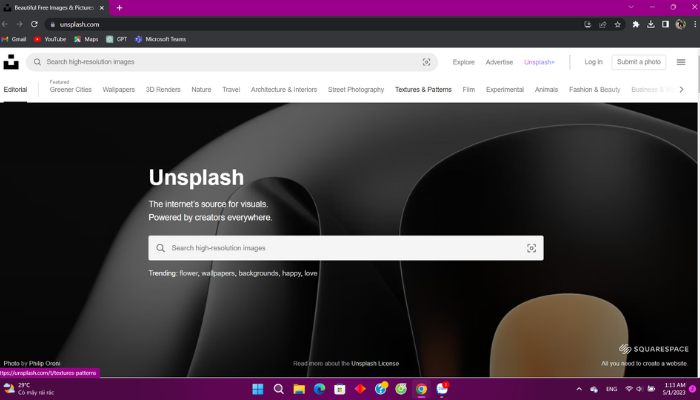
Task: Open the weather widget in taskbar
Action: tap(29, 389)
